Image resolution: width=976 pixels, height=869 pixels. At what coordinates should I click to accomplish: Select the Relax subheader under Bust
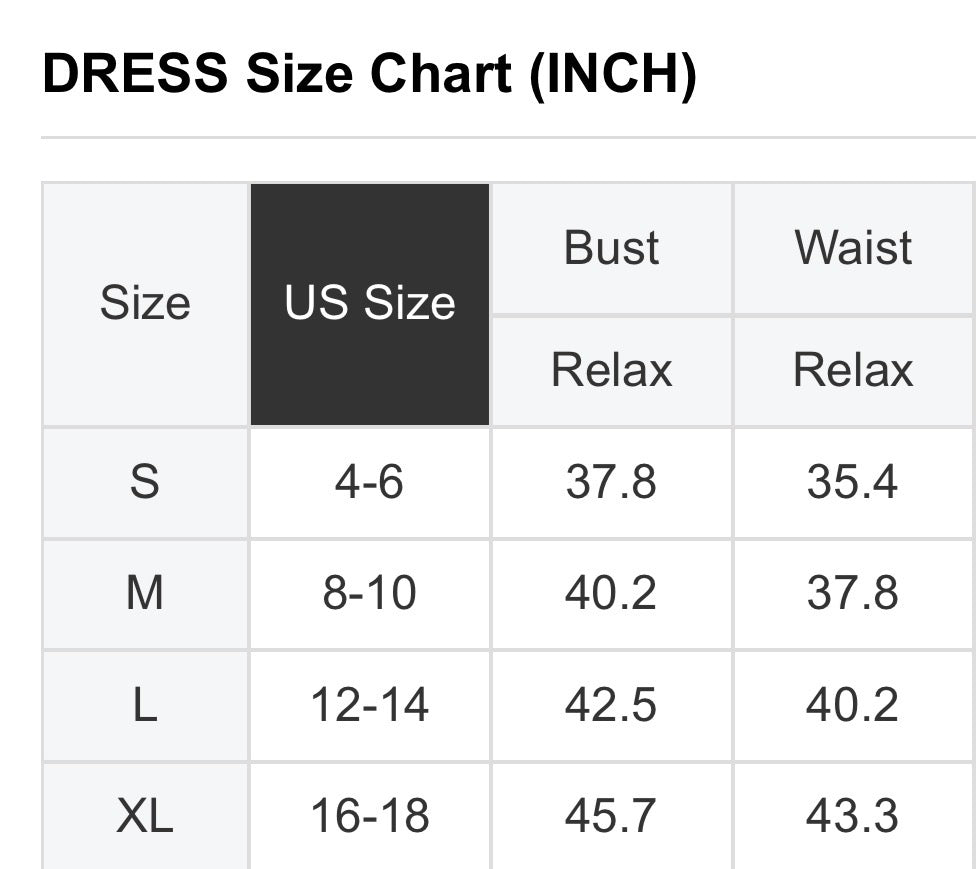tap(611, 370)
